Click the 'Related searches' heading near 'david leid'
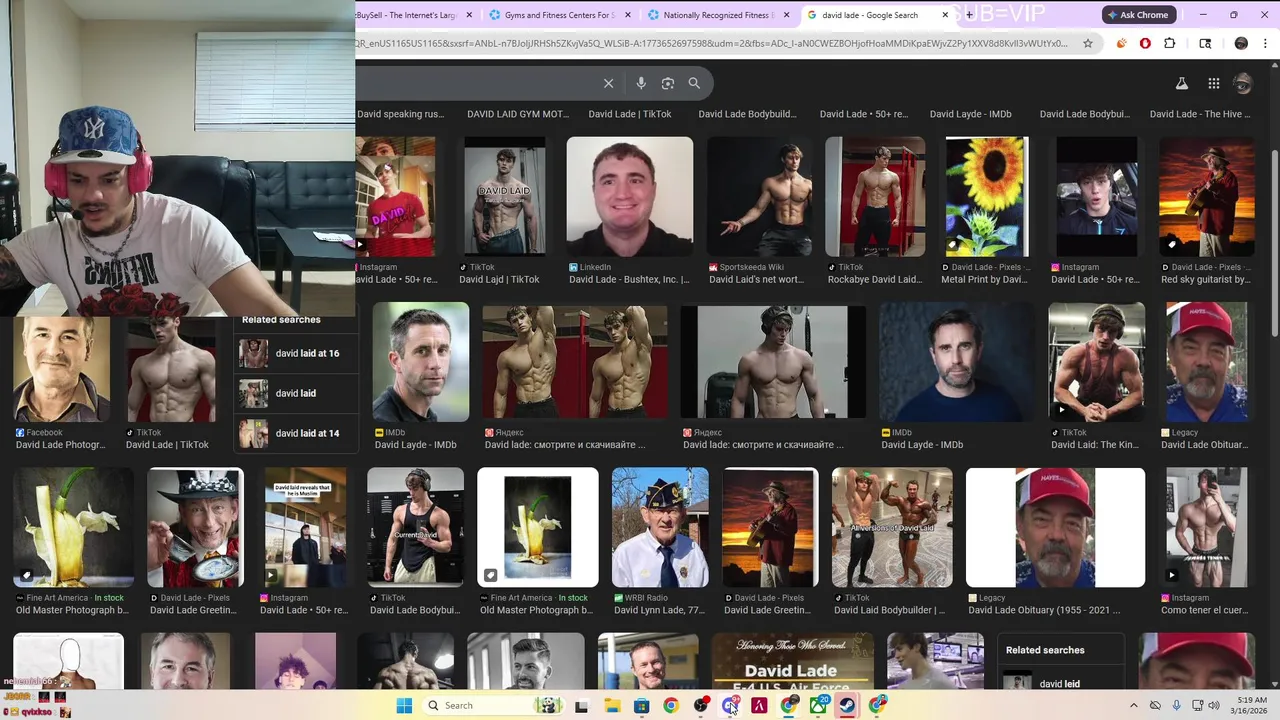This screenshot has height=720, width=1280. [x=1045, y=650]
